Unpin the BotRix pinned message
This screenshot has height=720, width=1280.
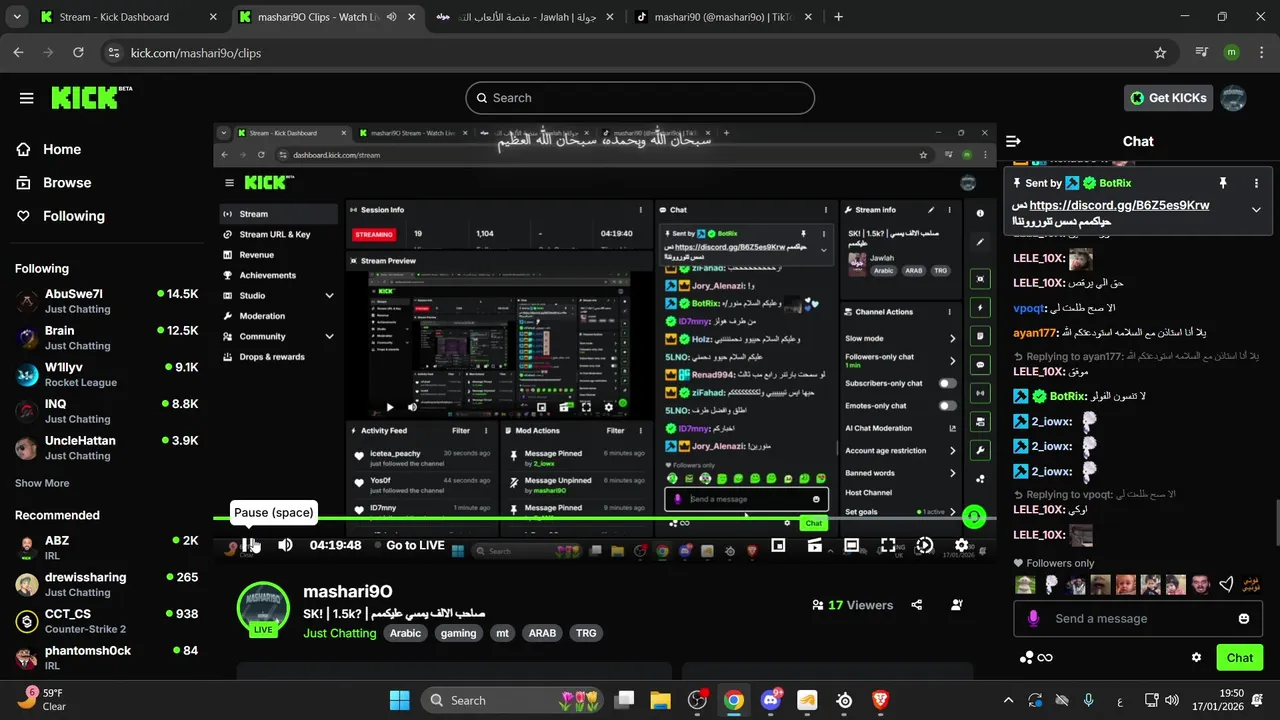1222,183
